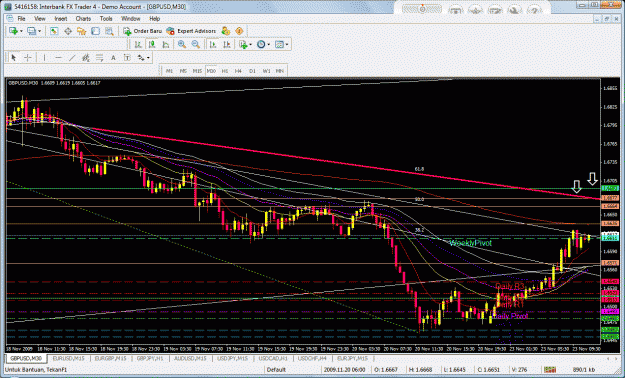Zoom out of the chart
Screen dimensions: 625x378
195,45
